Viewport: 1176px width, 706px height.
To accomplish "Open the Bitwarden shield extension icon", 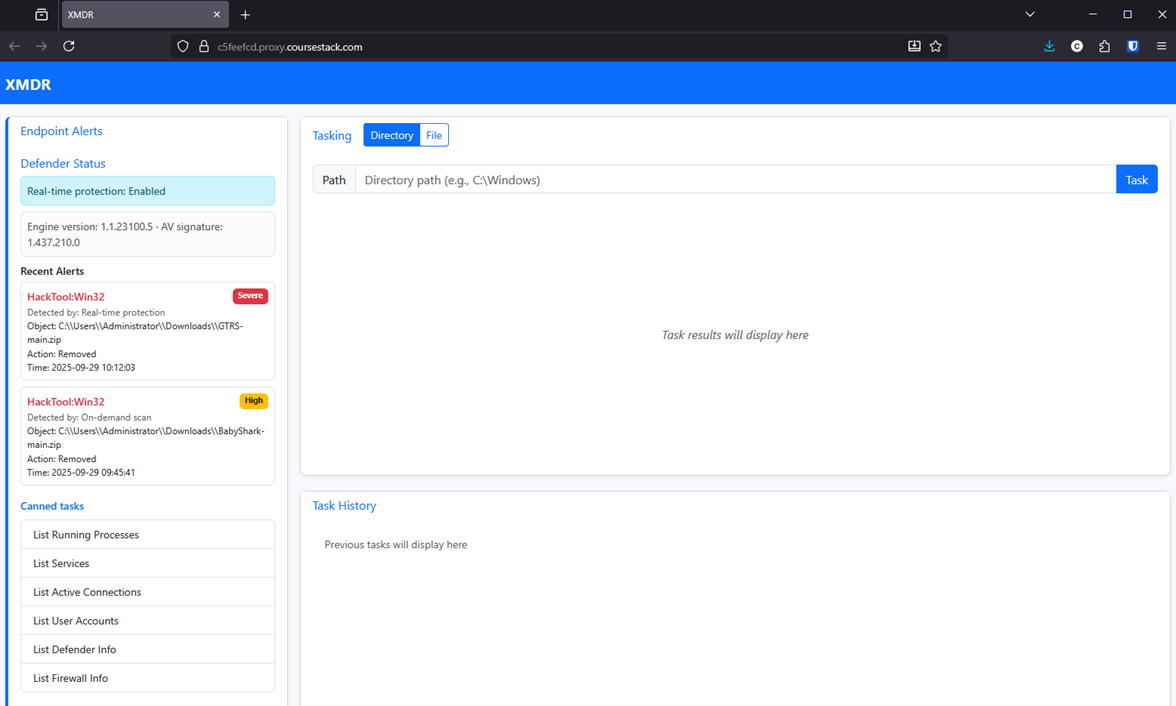I will tap(1133, 46).
